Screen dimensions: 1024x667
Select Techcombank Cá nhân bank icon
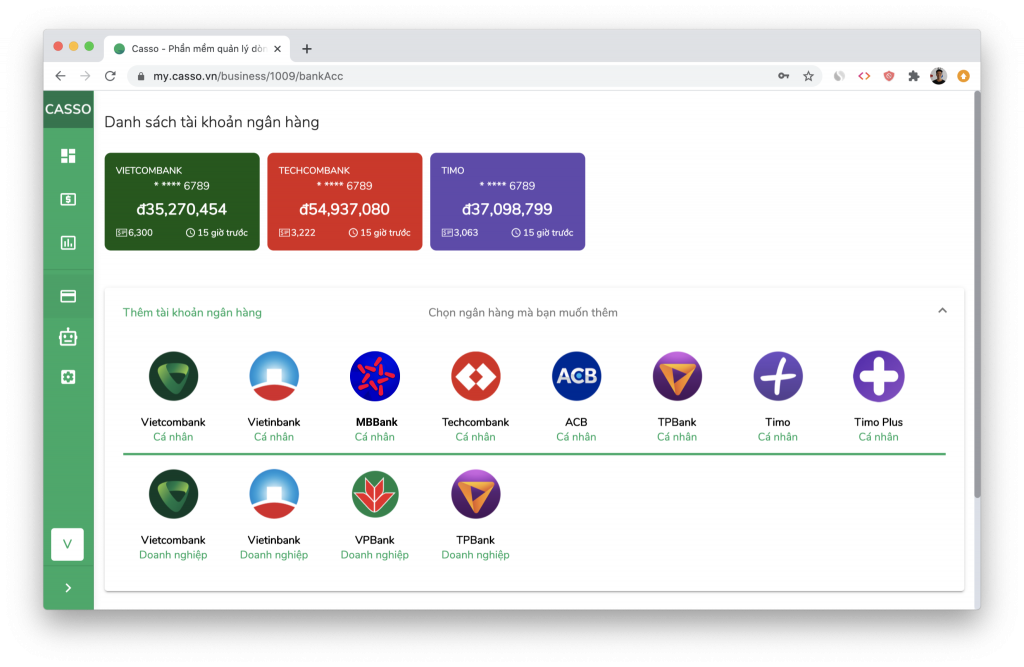(475, 376)
